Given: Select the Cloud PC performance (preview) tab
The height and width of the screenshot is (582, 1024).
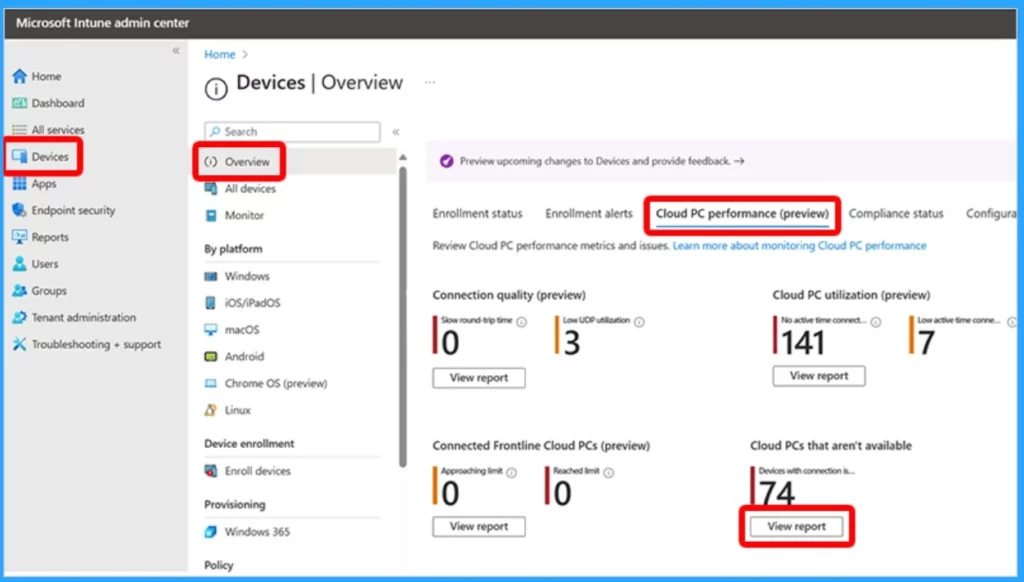Looking at the screenshot, I should 742,214.
